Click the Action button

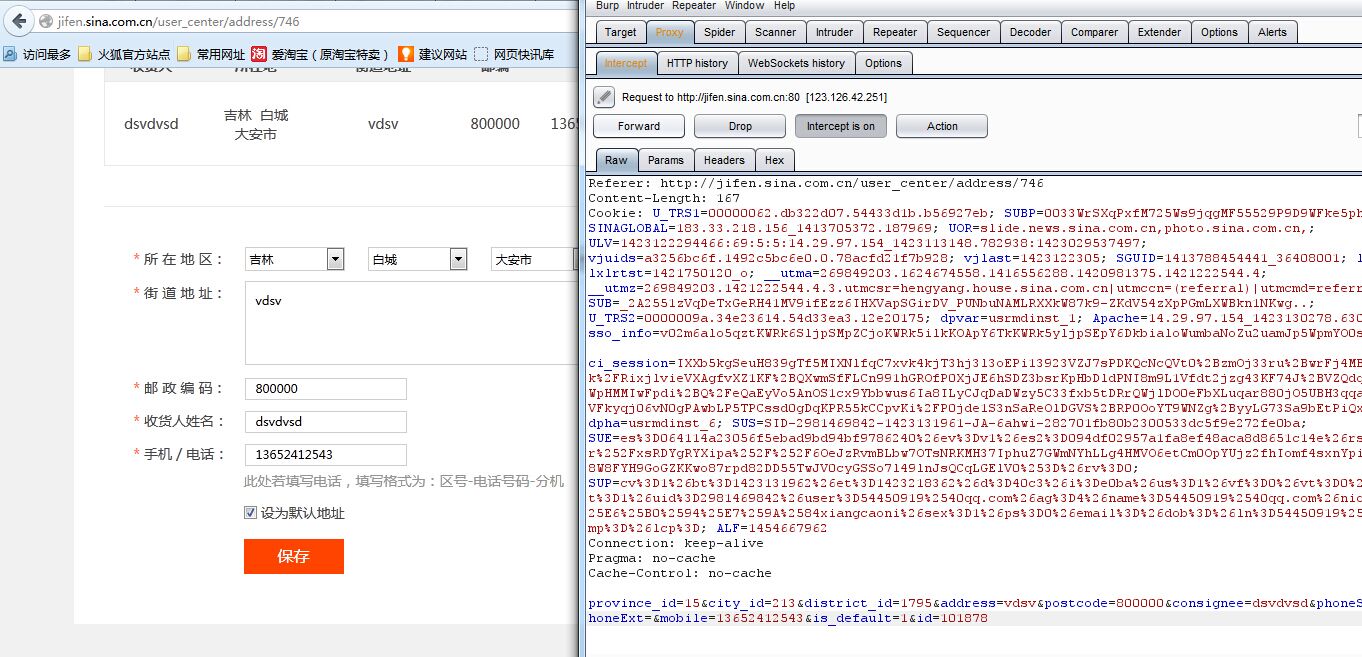tap(942, 126)
